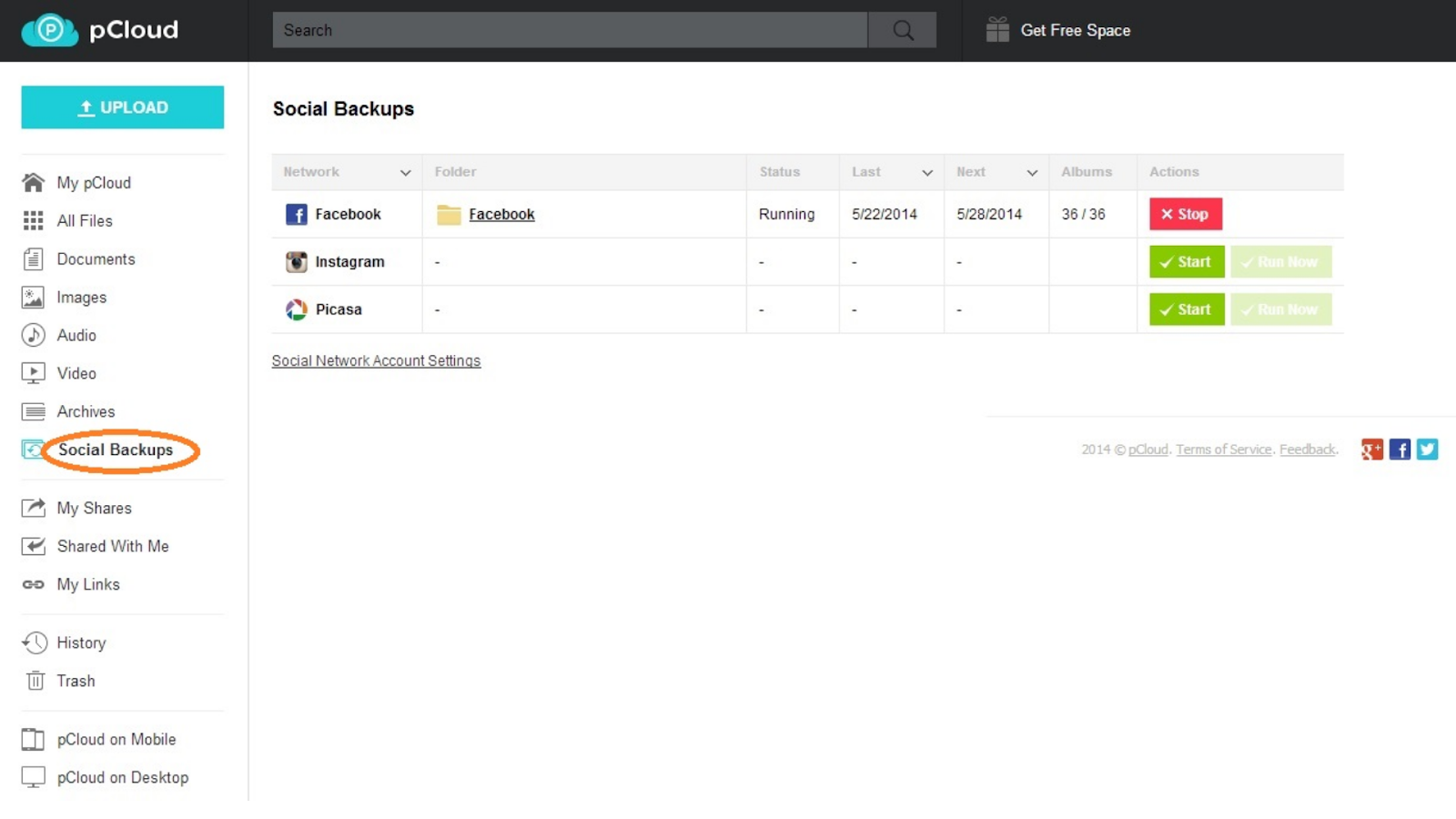Image resolution: width=1456 pixels, height=819 pixels.
Task: Click the My Shares arrow icon
Action: pos(34,508)
